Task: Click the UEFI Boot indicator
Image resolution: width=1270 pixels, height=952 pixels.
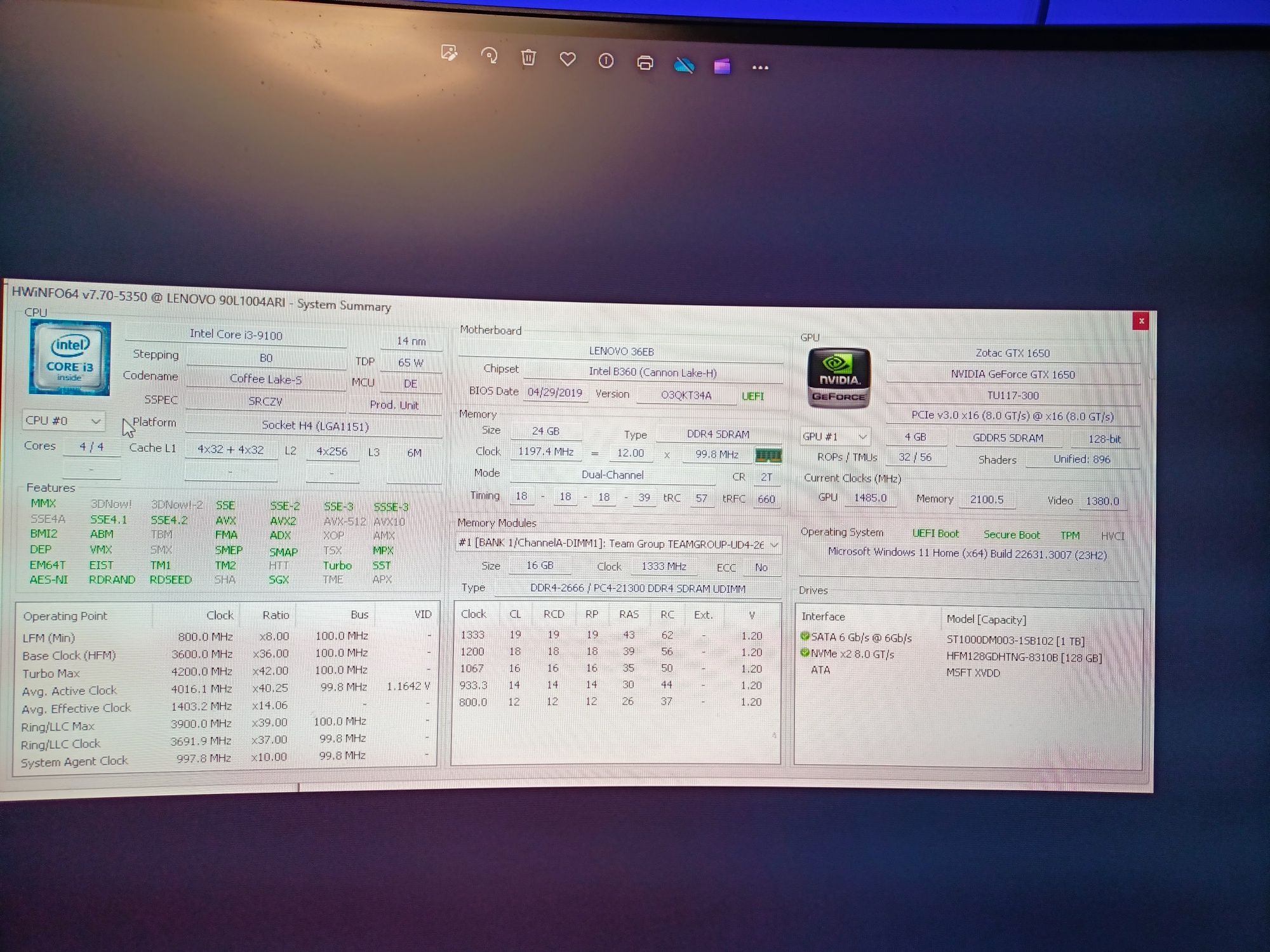Action: (x=935, y=534)
